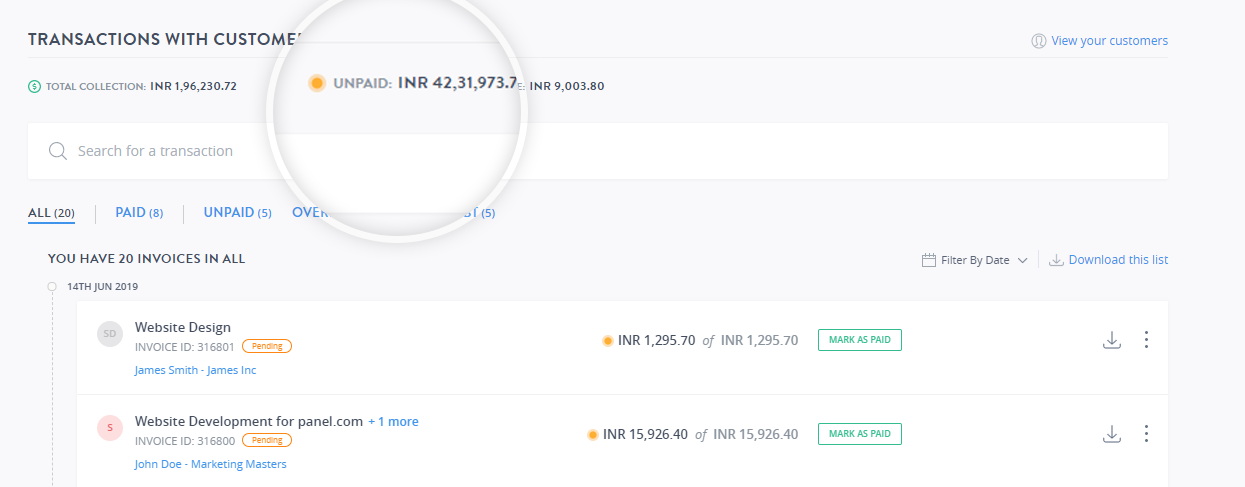Switch to the PAID (8) tab
The width and height of the screenshot is (1245, 487).
click(x=139, y=213)
